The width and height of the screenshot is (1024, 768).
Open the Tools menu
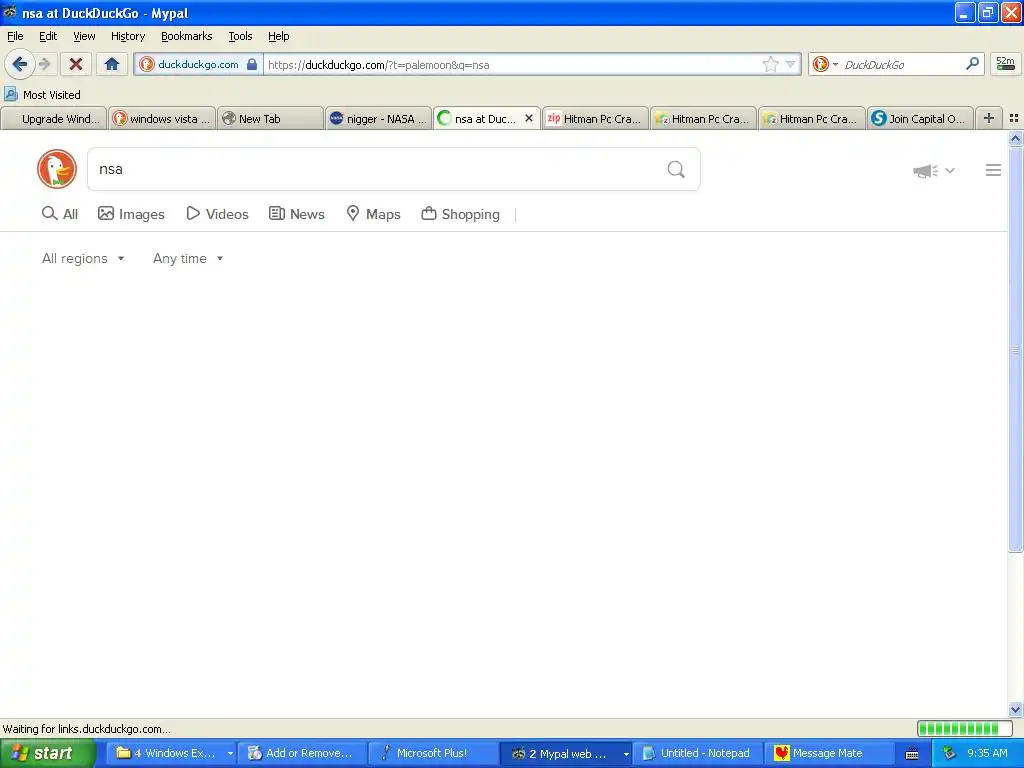240,36
